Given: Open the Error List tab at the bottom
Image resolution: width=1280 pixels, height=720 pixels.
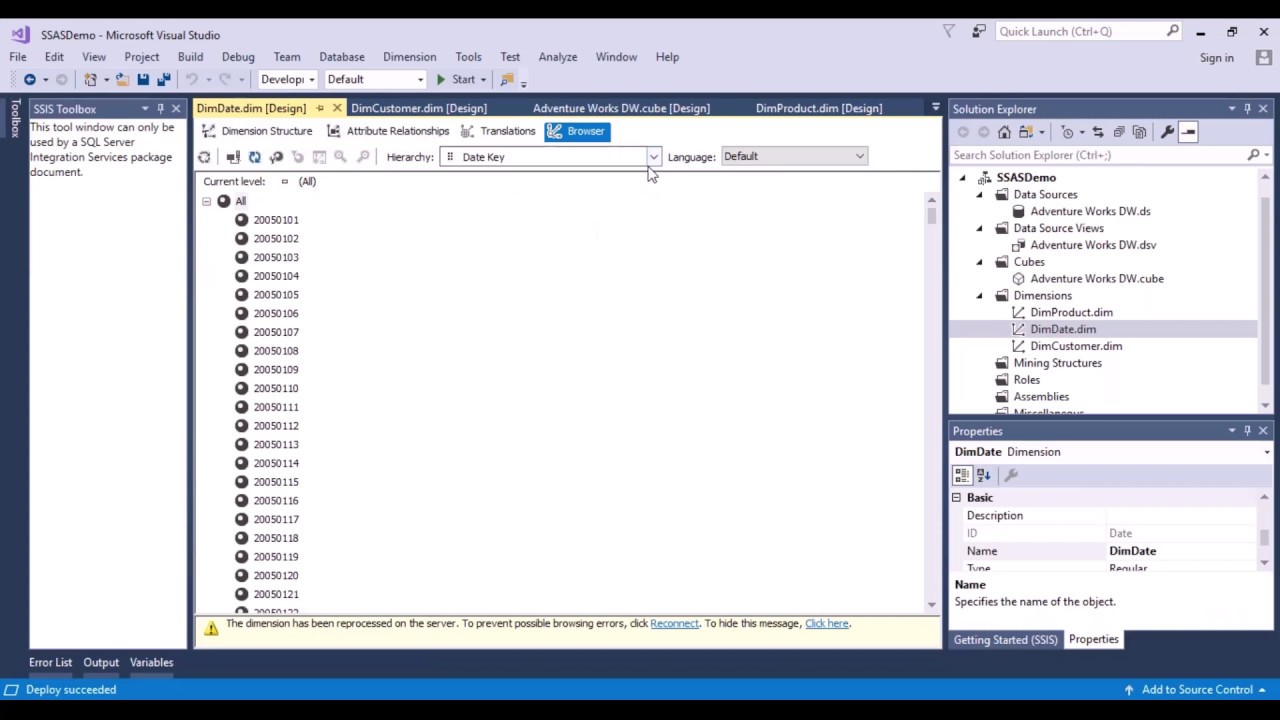Looking at the screenshot, I should [x=50, y=662].
